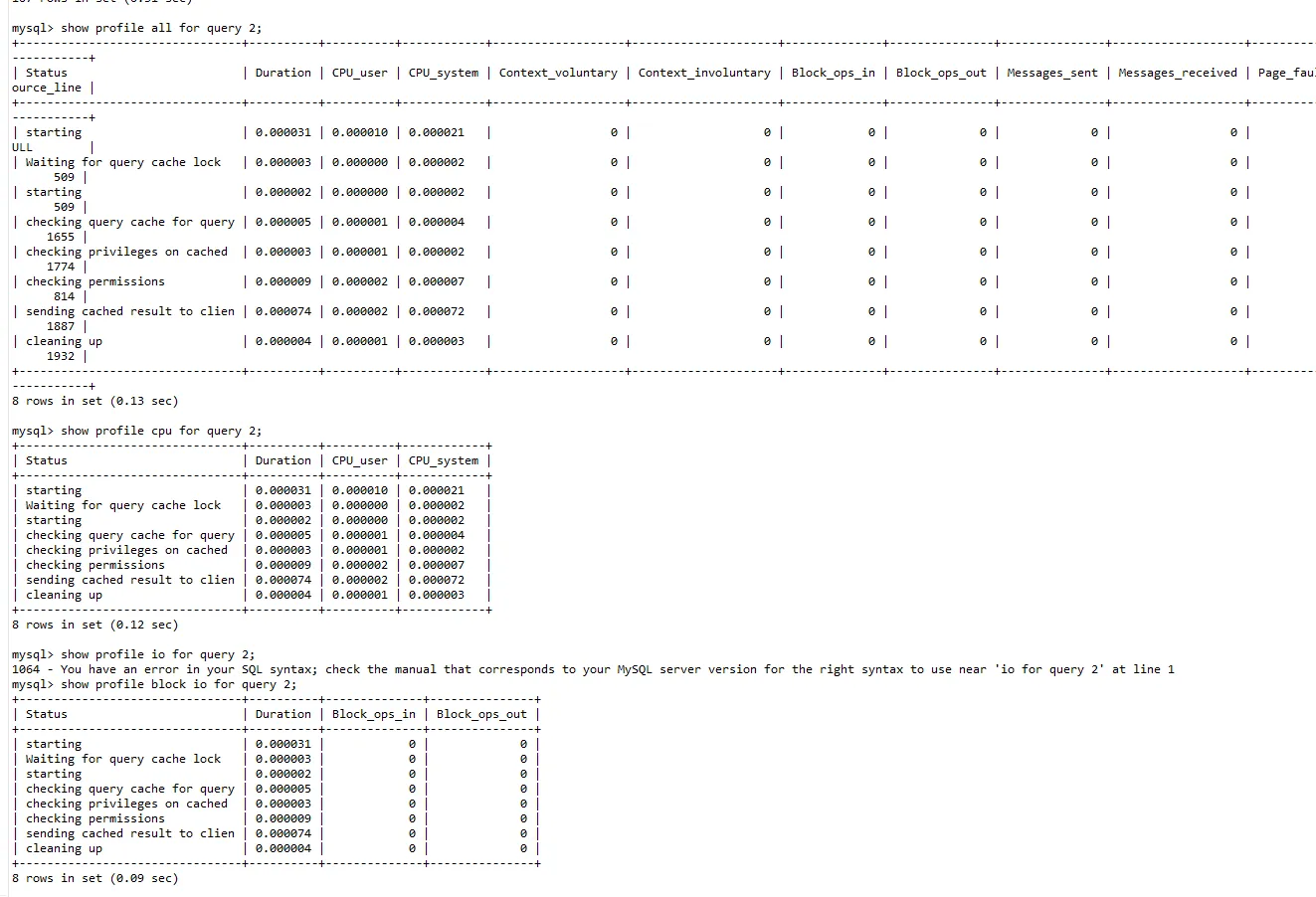Click the wrapped 'ource_line' header text
The image size is (1316, 897).
47,88
